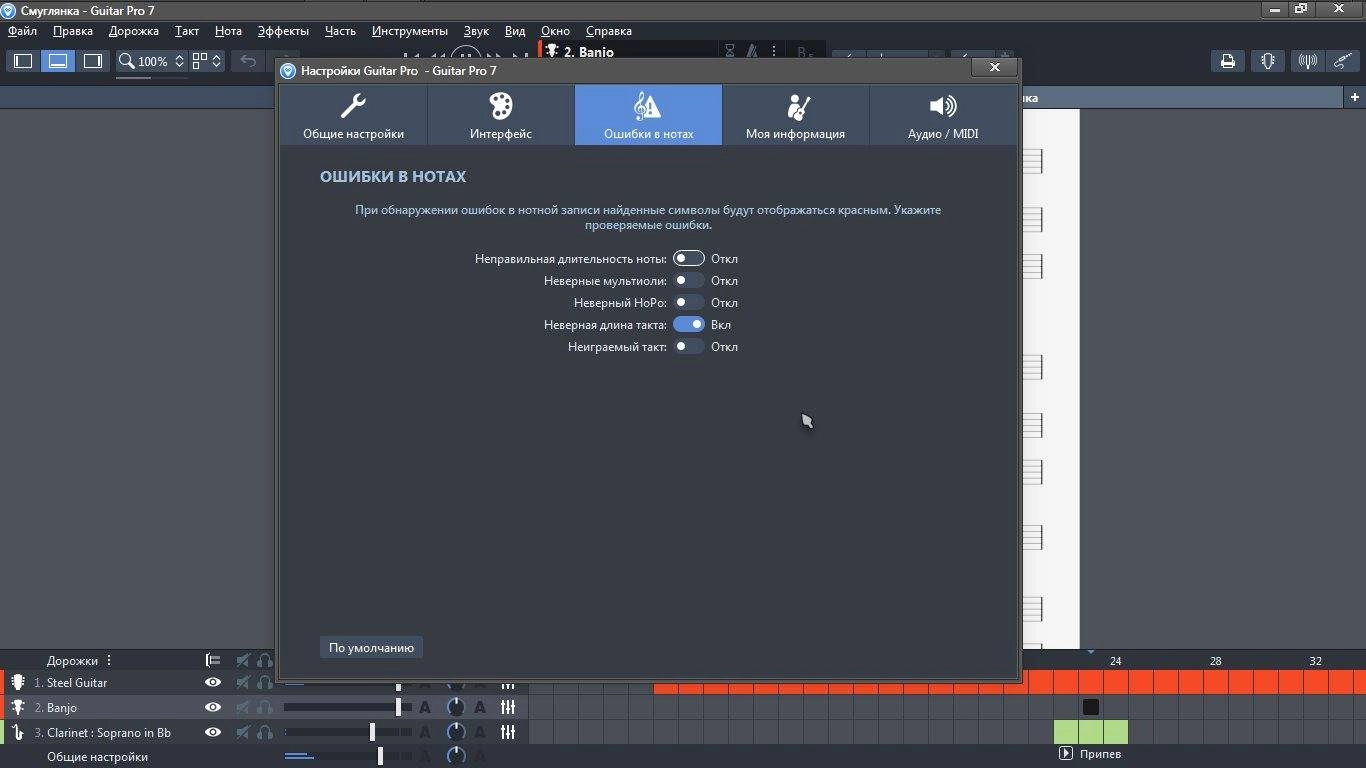Click bar number 28 in timeline

coord(1215,661)
